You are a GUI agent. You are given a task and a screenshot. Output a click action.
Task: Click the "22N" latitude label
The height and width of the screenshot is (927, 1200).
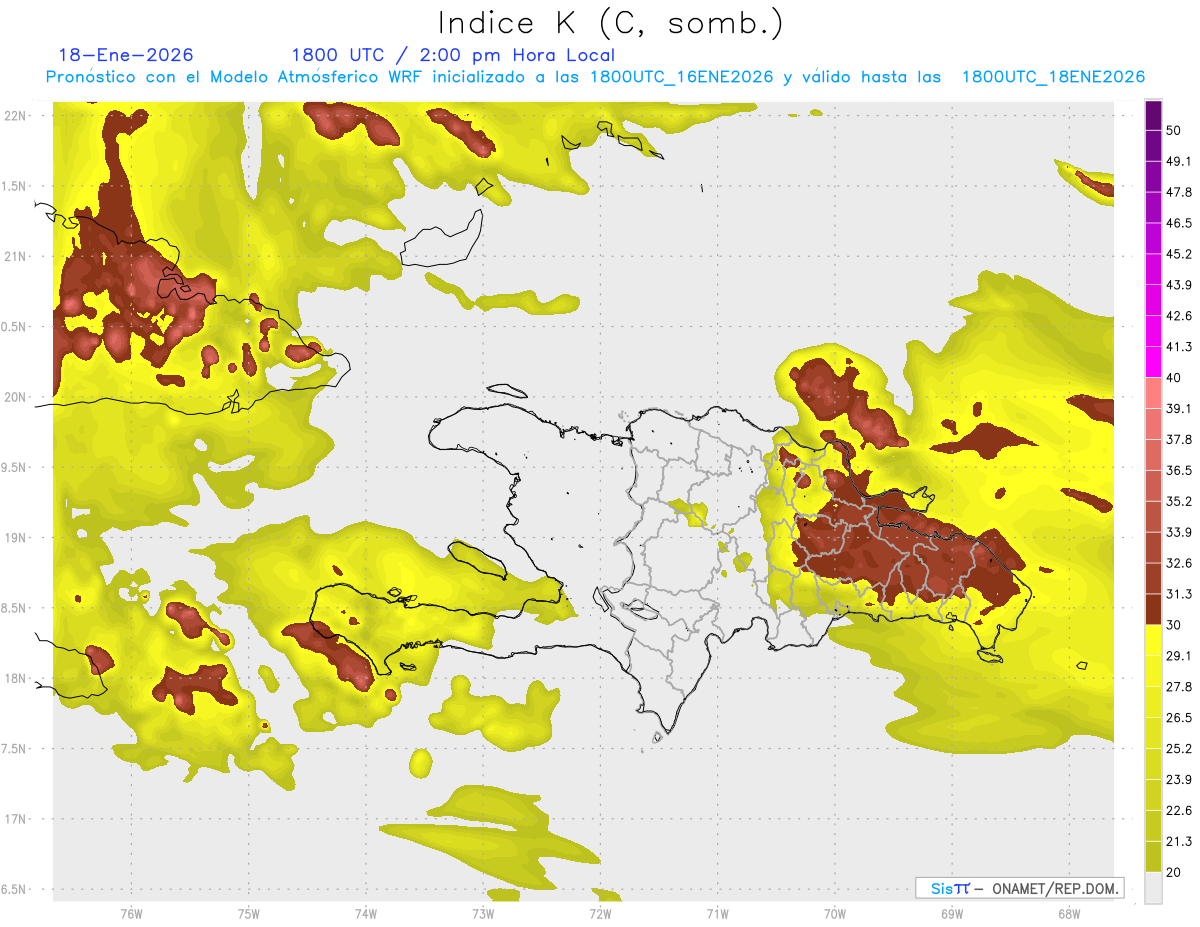16,116
